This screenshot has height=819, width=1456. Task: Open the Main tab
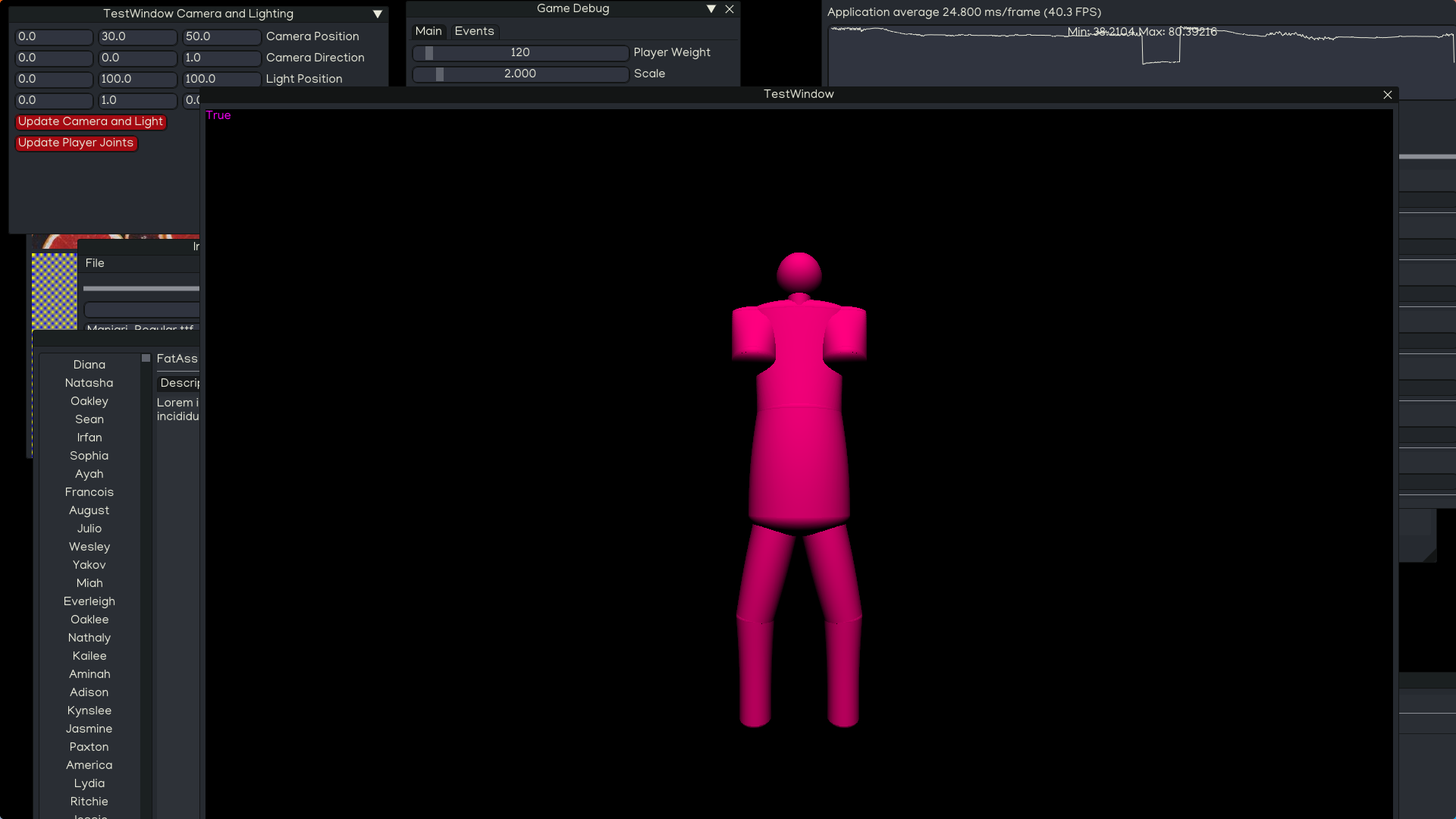(428, 31)
